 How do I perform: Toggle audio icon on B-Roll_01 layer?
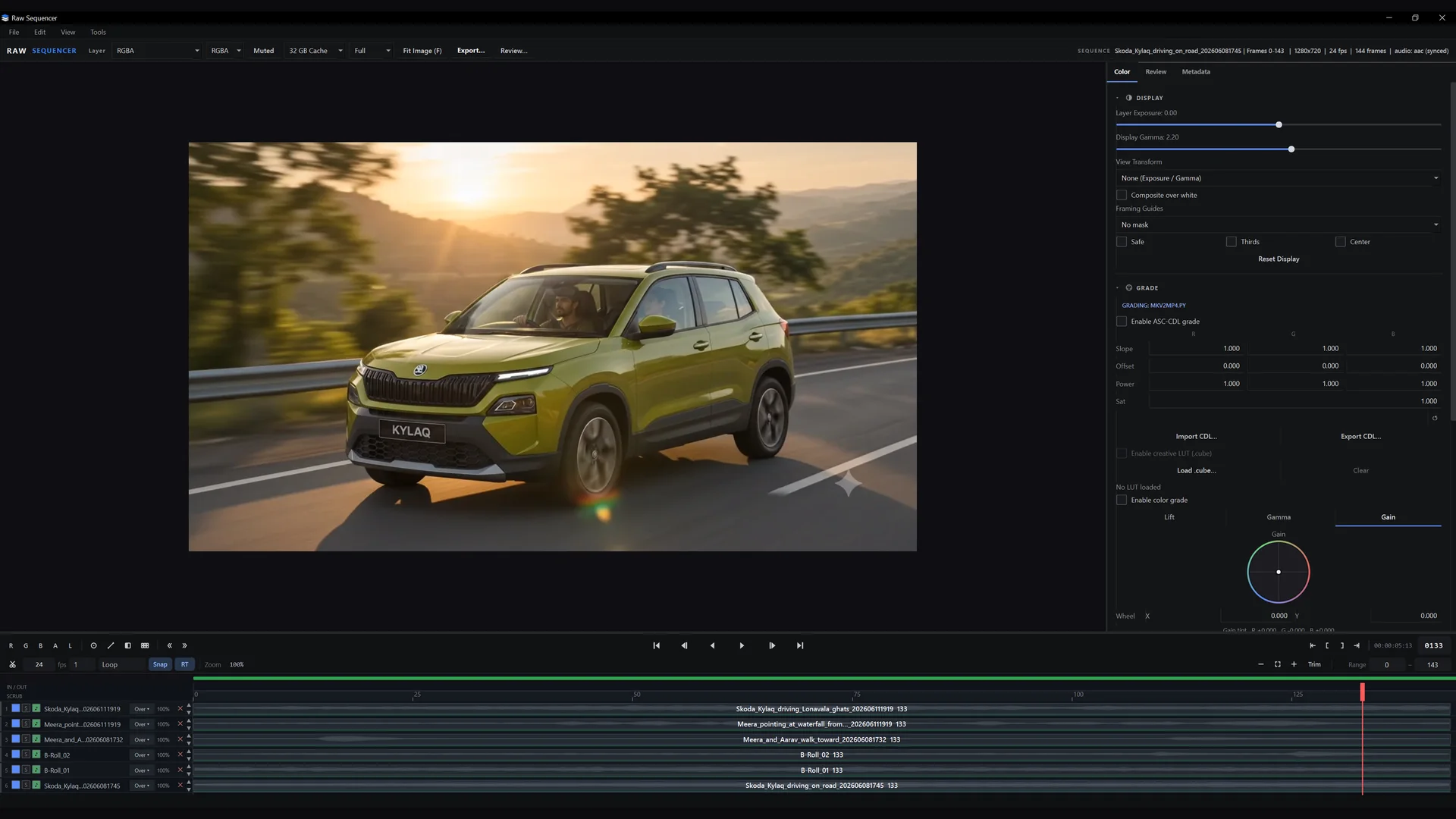[36, 770]
